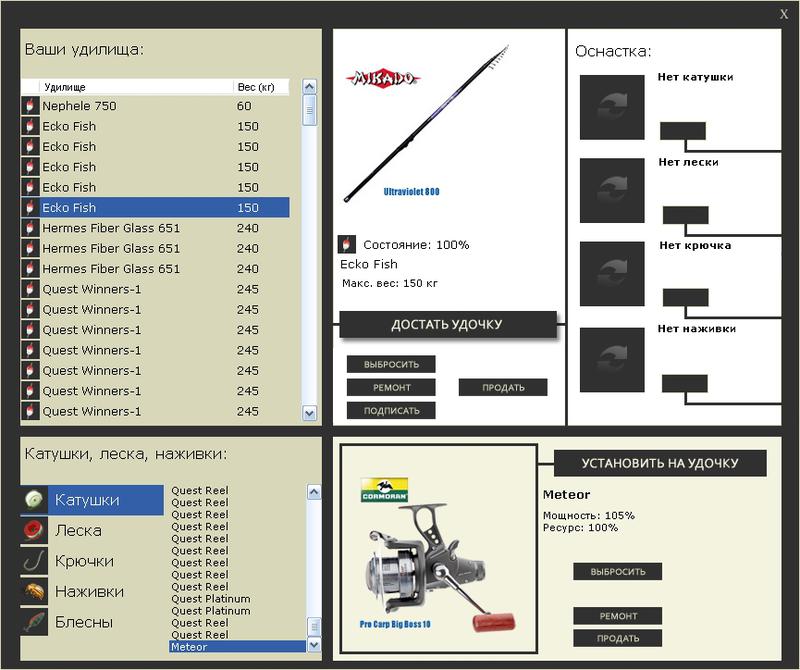The height and width of the screenshot is (670, 800).
Task: Click rod list scrollbar down arrow
Action: pyautogui.click(x=309, y=413)
